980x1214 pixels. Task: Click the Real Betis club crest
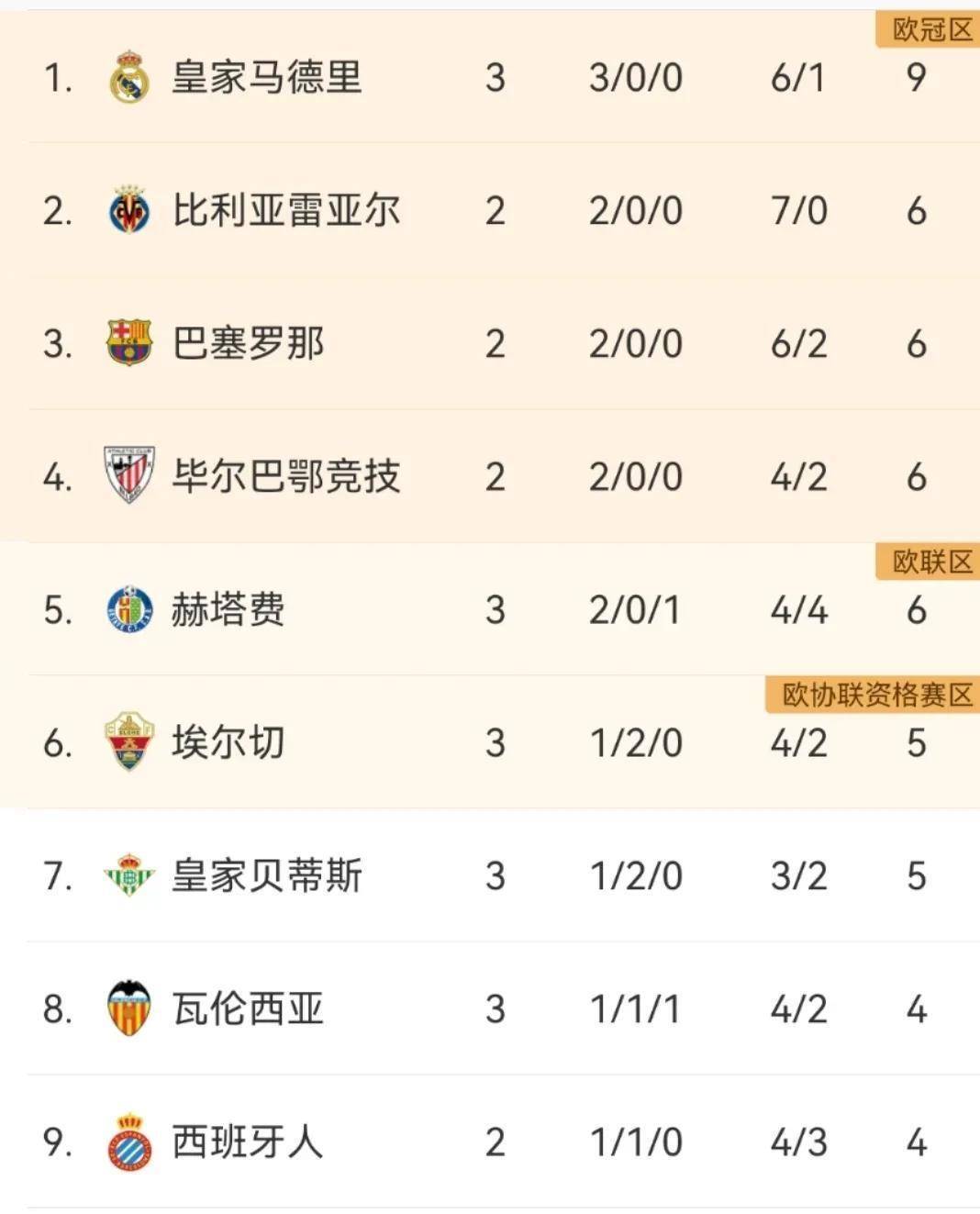[129, 875]
